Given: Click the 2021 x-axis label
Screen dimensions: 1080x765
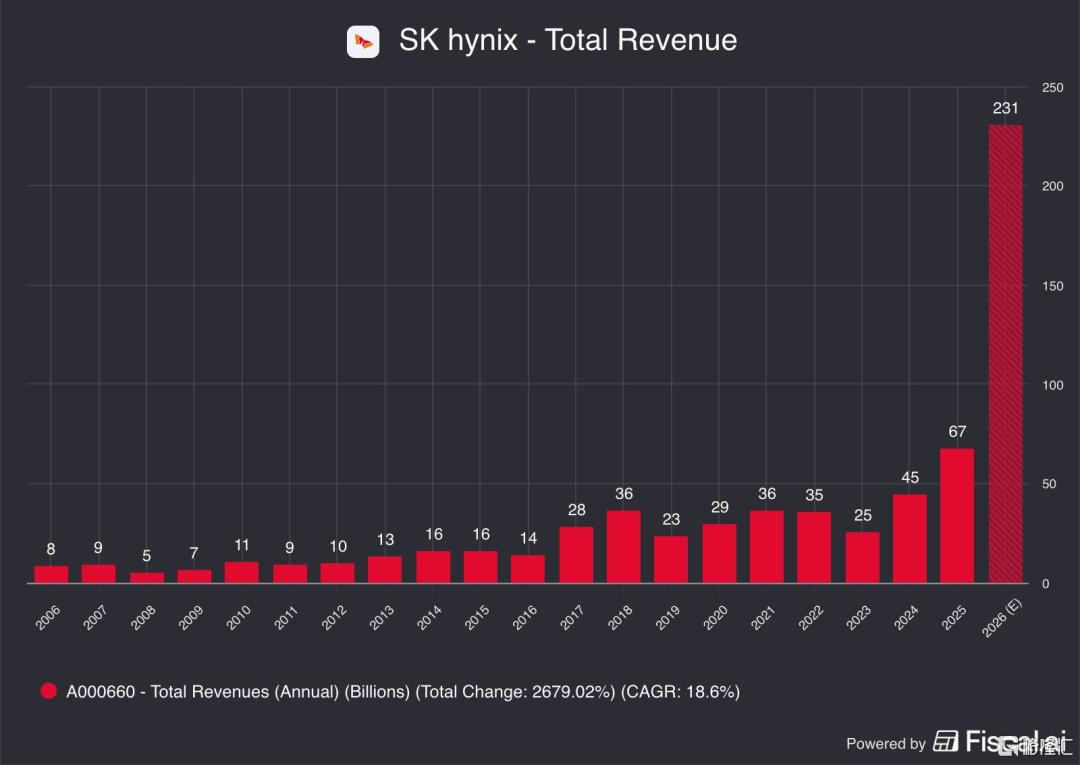Looking at the screenshot, I should pyautogui.click(x=762, y=618).
